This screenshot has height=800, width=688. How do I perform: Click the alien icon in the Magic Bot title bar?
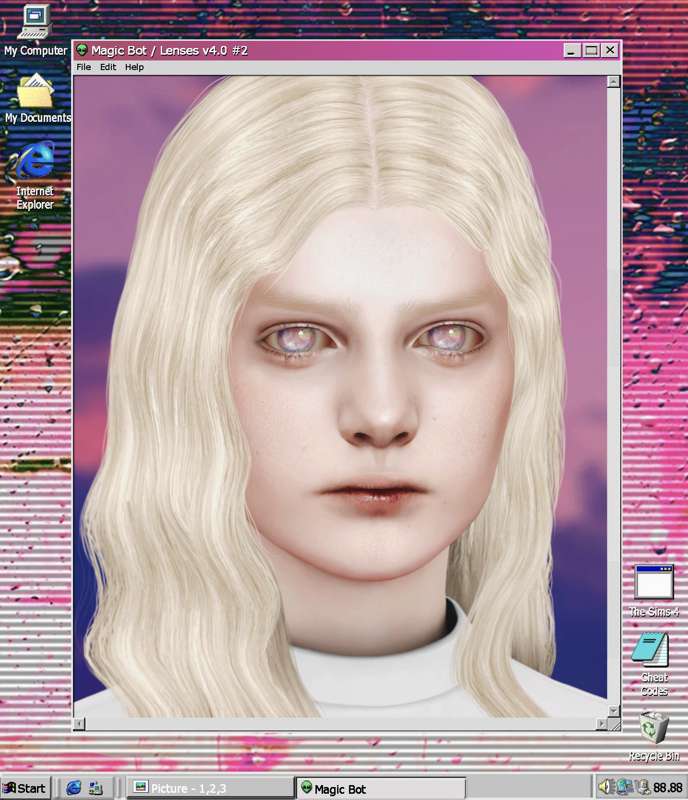click(82, 50)
